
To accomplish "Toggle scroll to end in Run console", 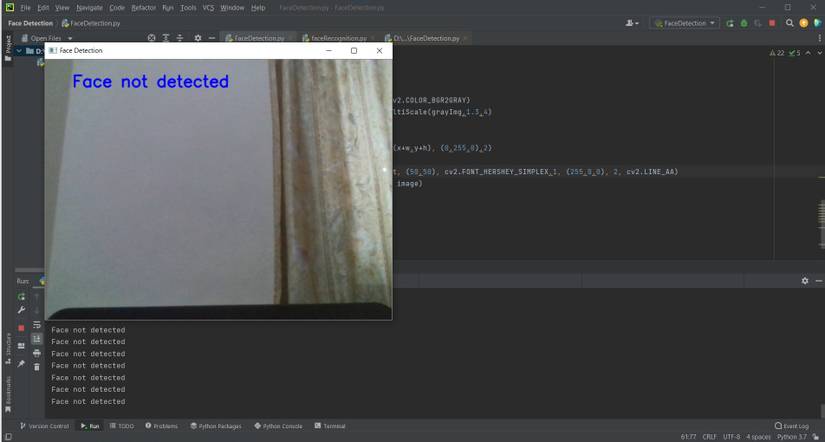I will pyautogui.click(x=37, y=339).
